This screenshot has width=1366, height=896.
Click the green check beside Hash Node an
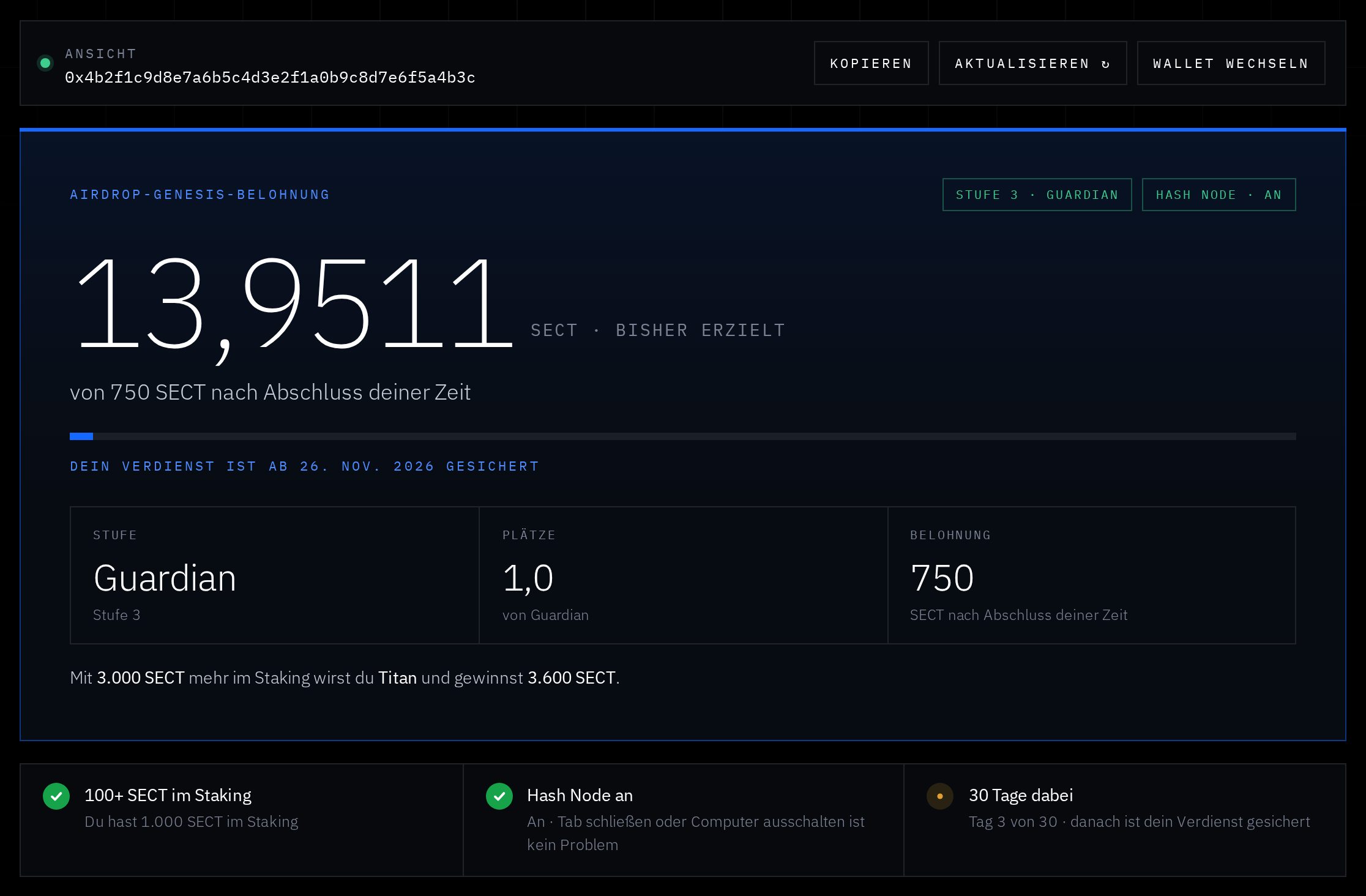(x=499, y=796)
